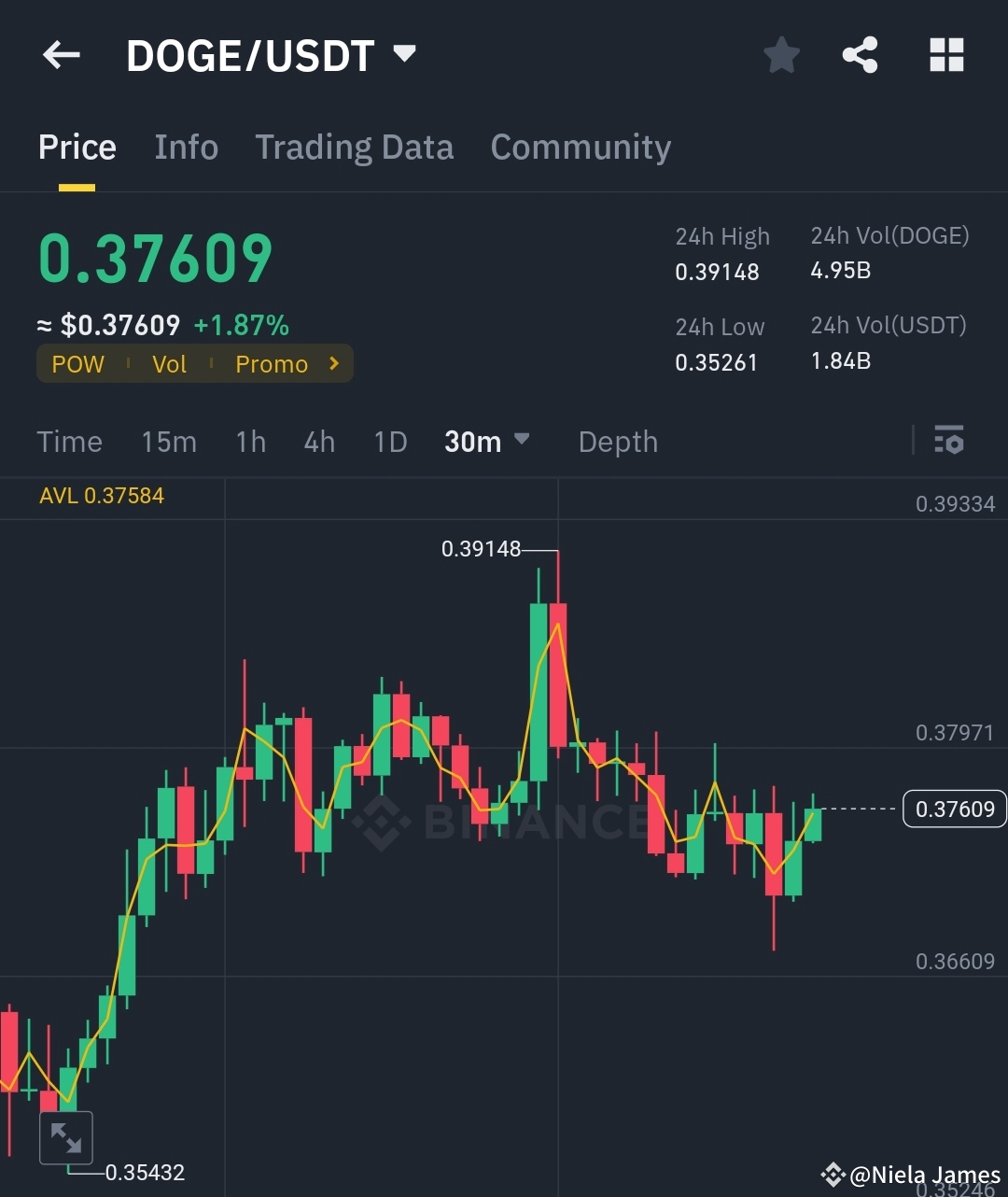
Task: Open the grid layout menu at top right
Action: click(946, 55)
